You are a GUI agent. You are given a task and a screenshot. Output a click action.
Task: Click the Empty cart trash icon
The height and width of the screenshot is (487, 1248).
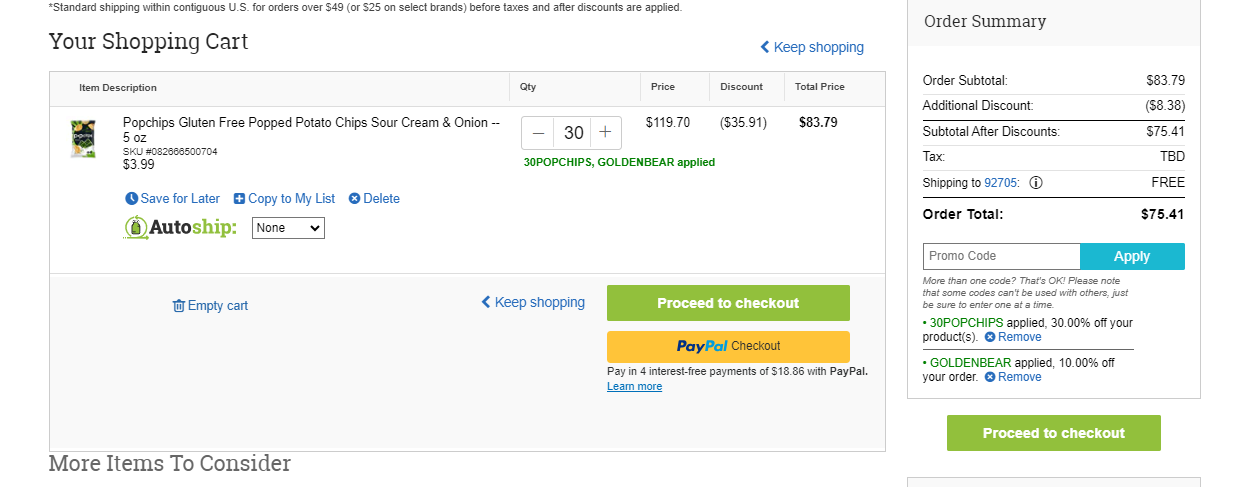(x=179, y=306)
